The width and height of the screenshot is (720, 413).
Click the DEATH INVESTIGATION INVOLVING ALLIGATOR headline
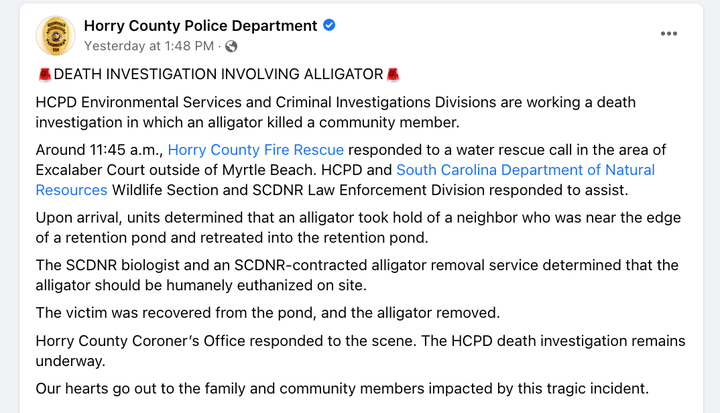219,74
